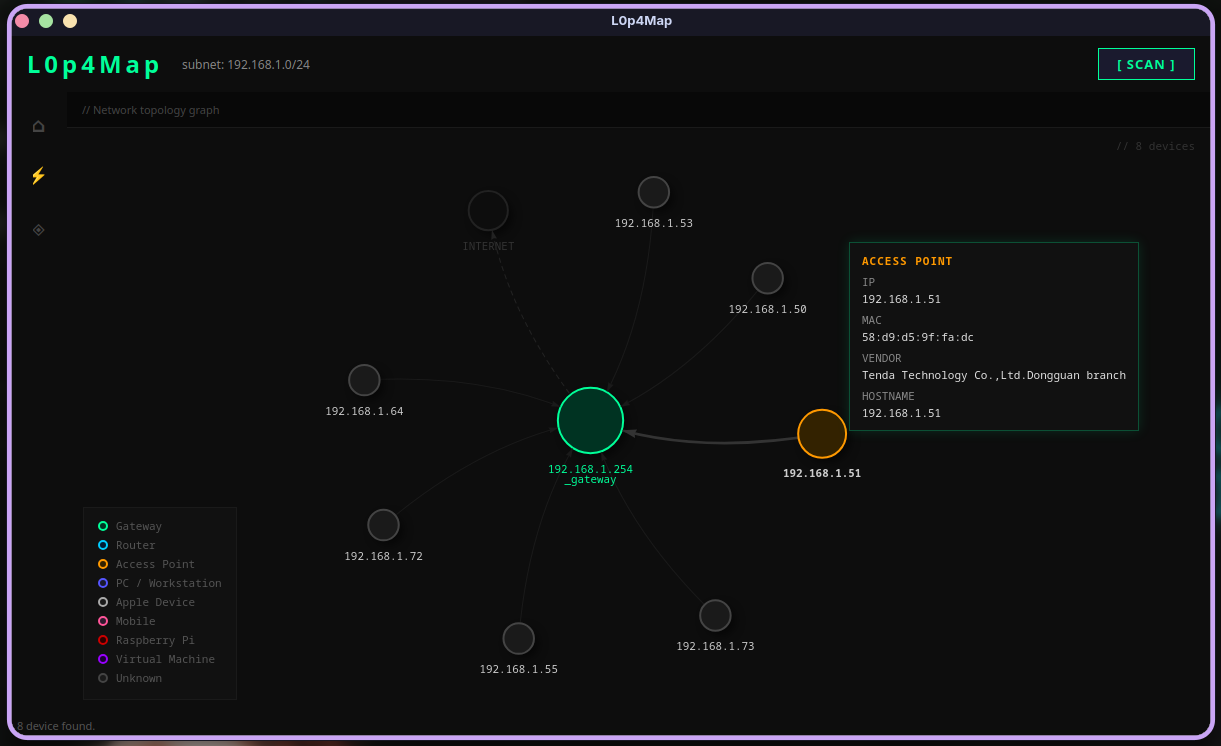Select the INTERNET node at top
Viewport: 1221px width, 746px height.
[x=488, y=208]
